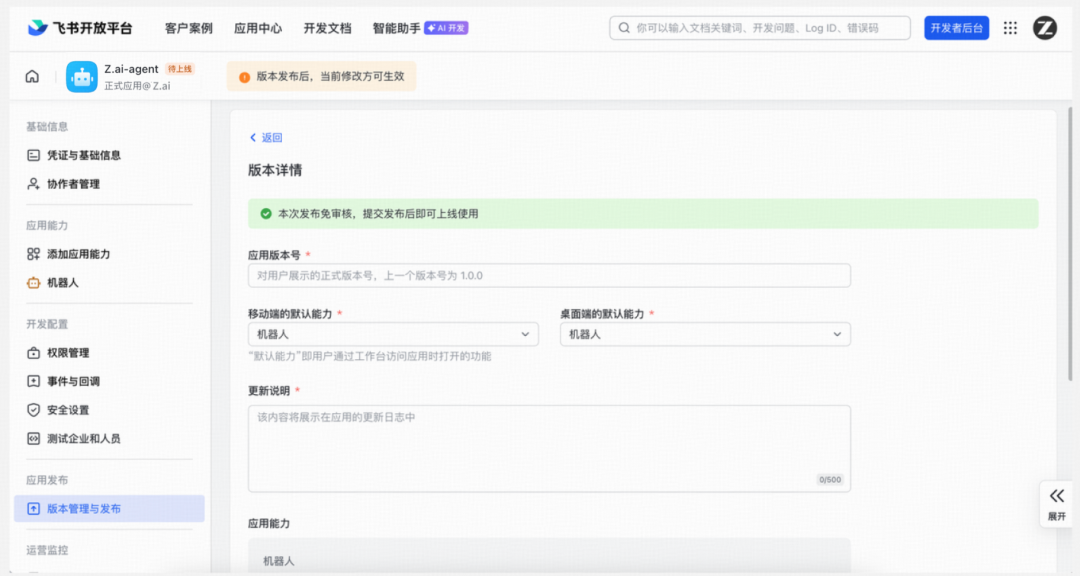The height and width of the screenshot is (576, 1080).
Task: Expand the 移动端的默认能力 dropdown
Action: pos(393,334)
